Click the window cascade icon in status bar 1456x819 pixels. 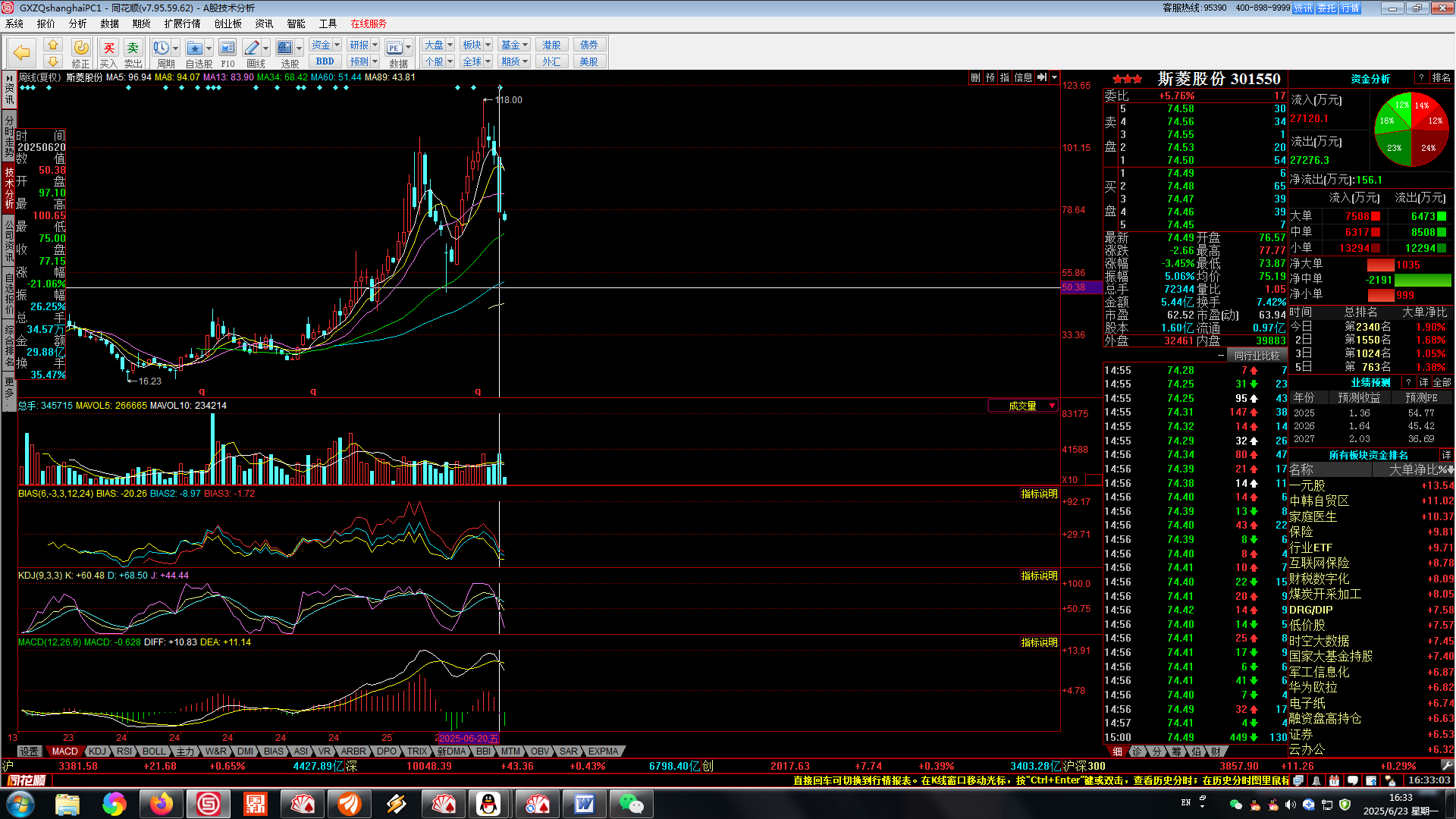tap(1298, 780)
